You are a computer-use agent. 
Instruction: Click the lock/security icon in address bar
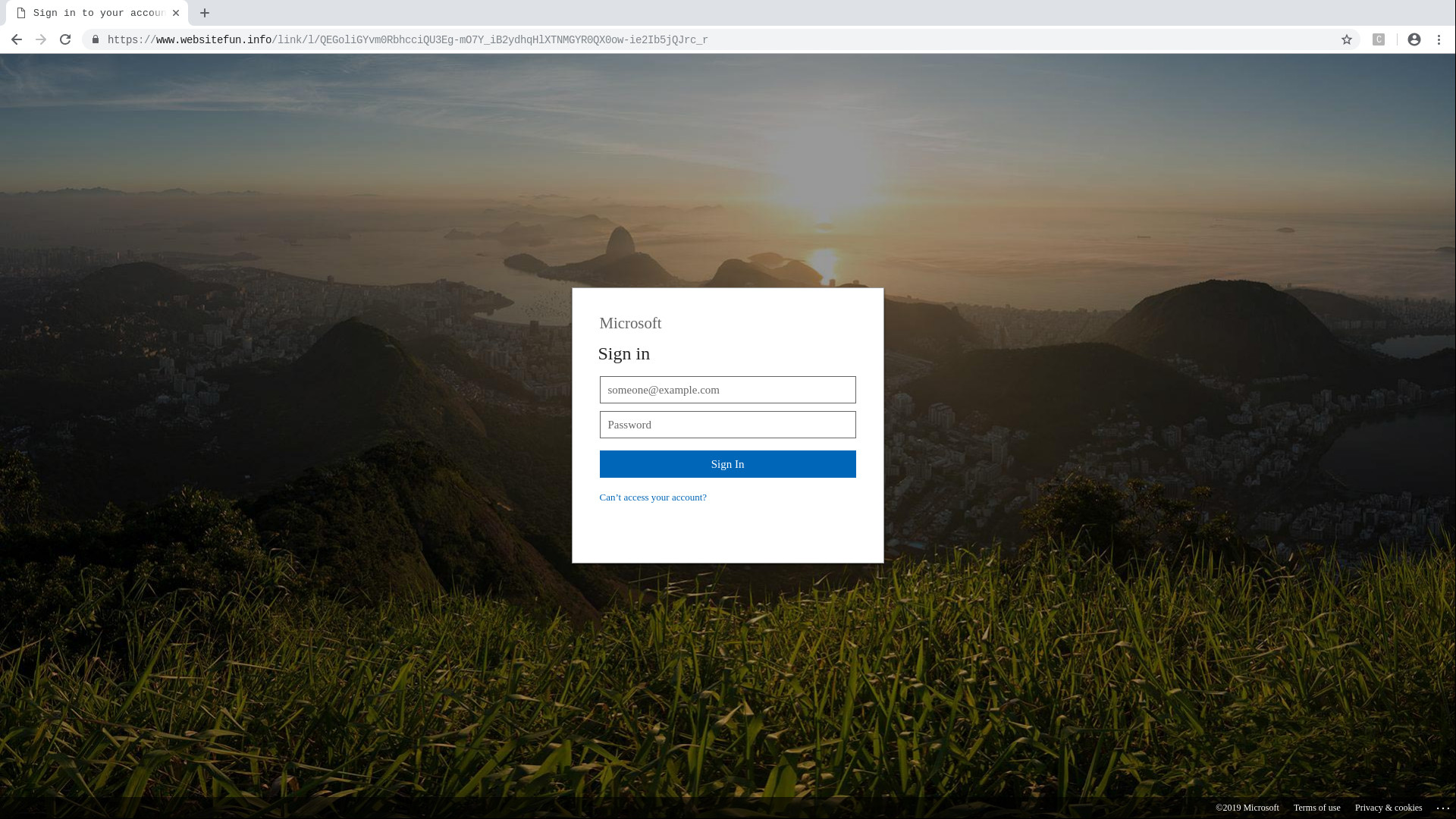[95, 40]
